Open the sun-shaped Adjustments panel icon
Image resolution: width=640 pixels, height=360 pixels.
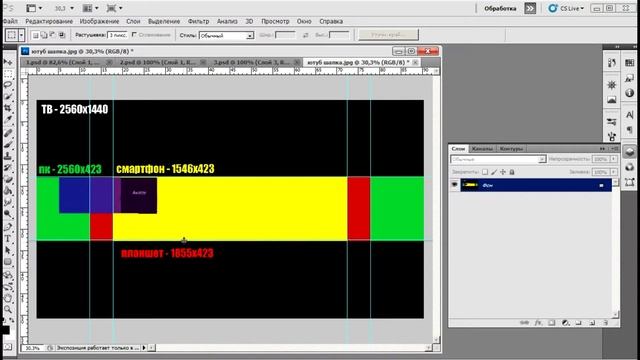tap(611, 85)
